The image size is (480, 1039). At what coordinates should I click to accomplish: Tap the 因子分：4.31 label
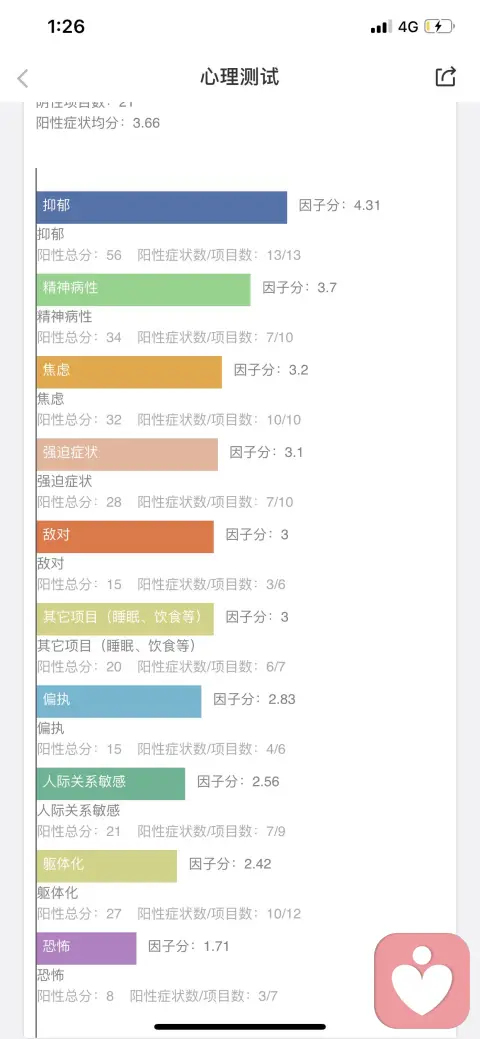pyautogui.click(x=340, y=205)
